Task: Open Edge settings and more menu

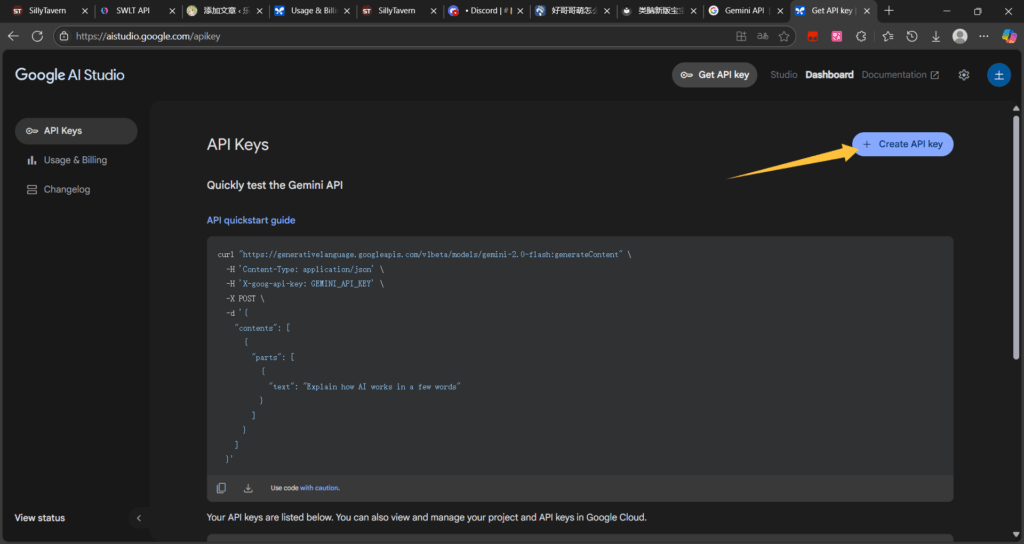Action: (985, 36)
